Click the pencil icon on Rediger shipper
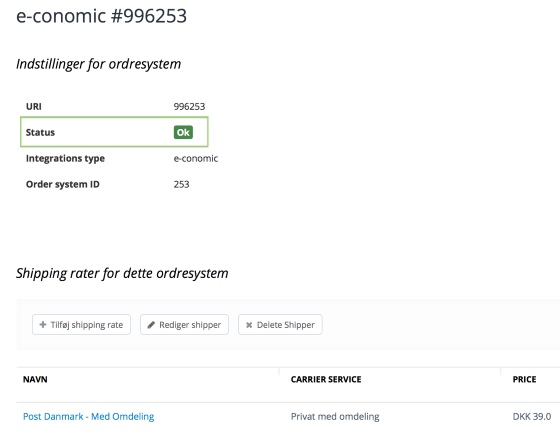Screen dimensions: 560x440 tap(151, 324)
